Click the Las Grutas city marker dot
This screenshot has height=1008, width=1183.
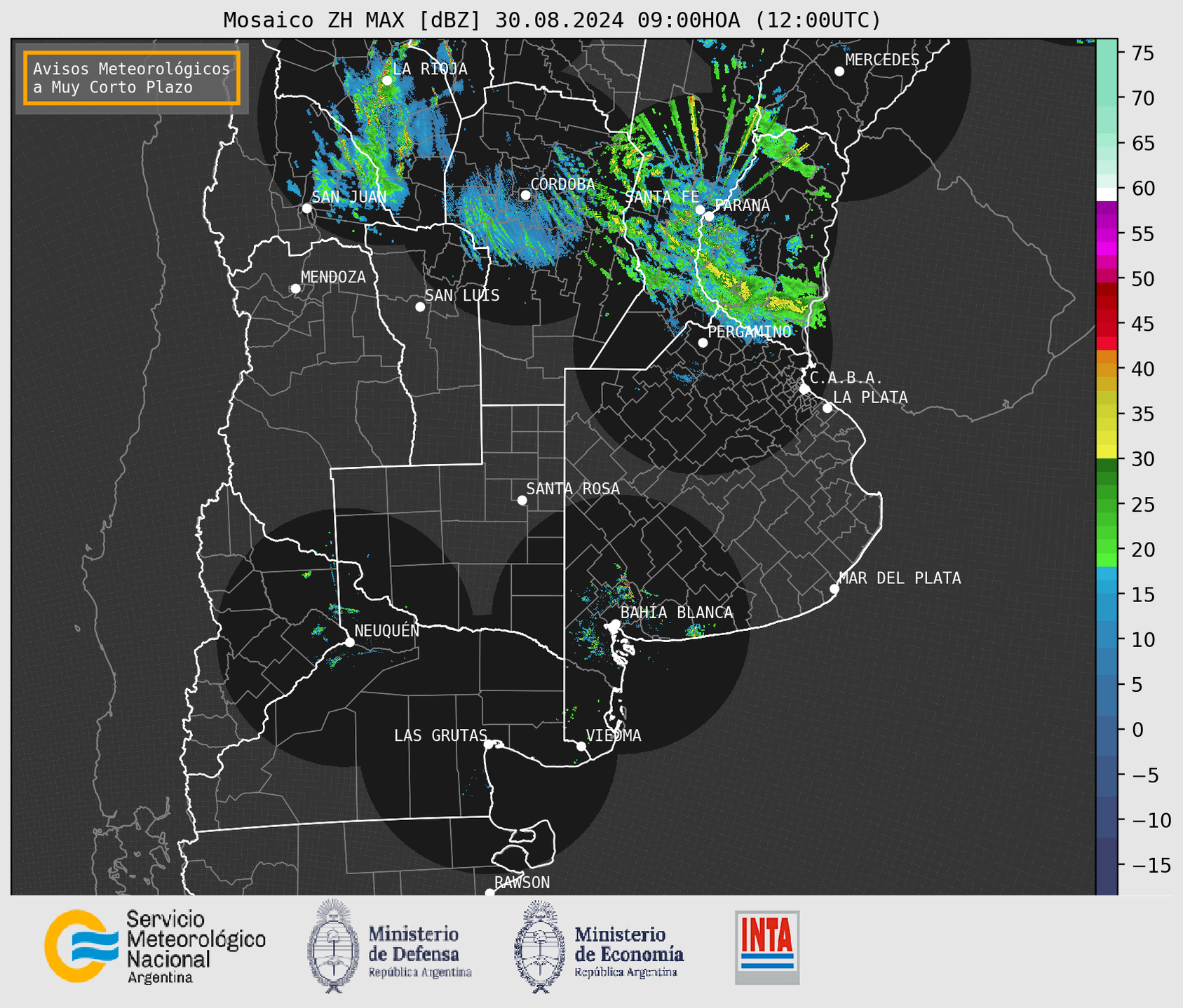coord(489,744)
